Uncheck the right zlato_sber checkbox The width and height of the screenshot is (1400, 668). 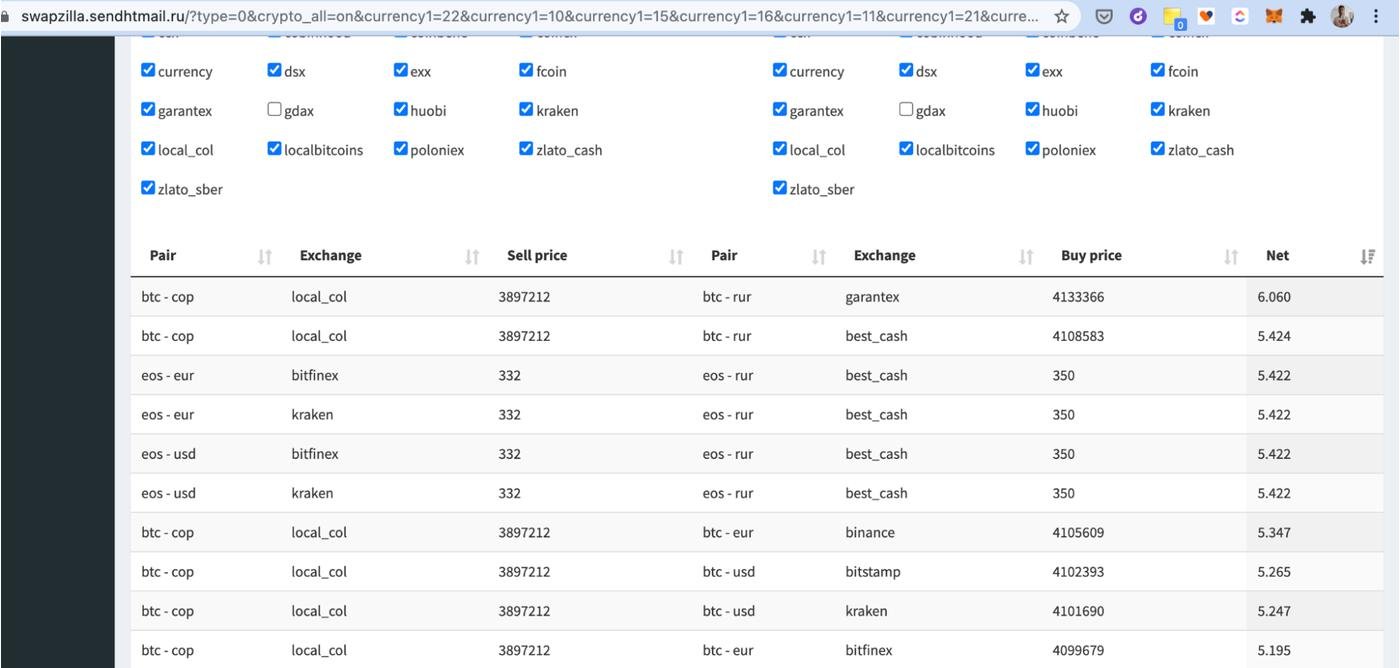coord(780,188)
